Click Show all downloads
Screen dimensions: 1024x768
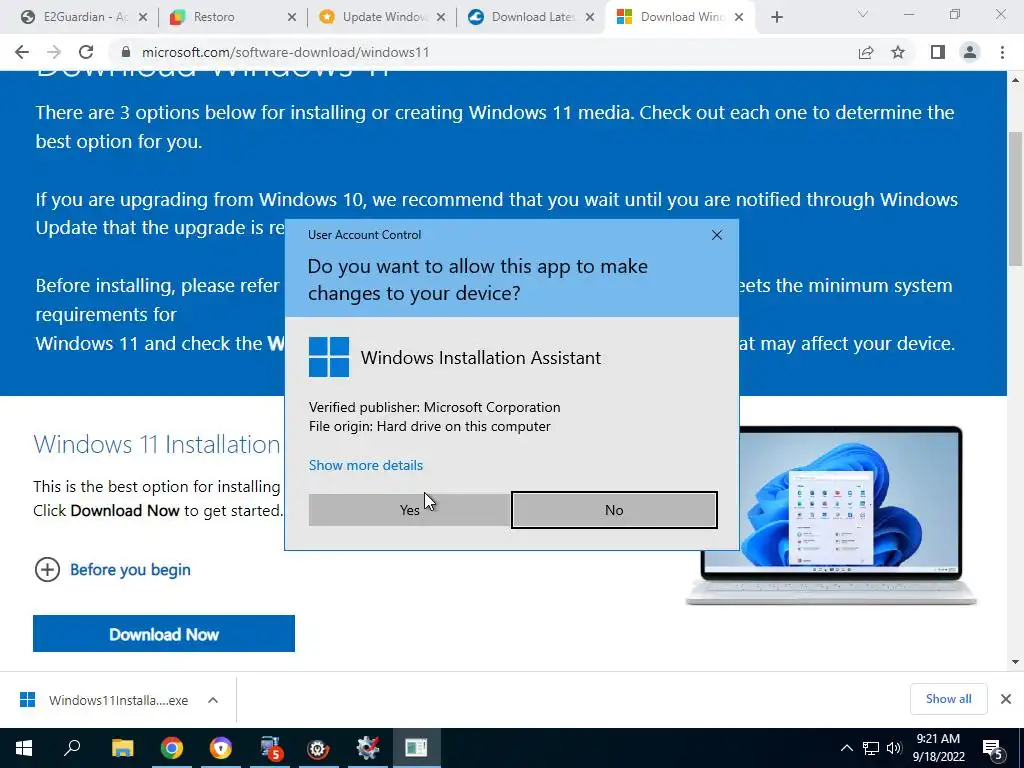coord(948,699)
